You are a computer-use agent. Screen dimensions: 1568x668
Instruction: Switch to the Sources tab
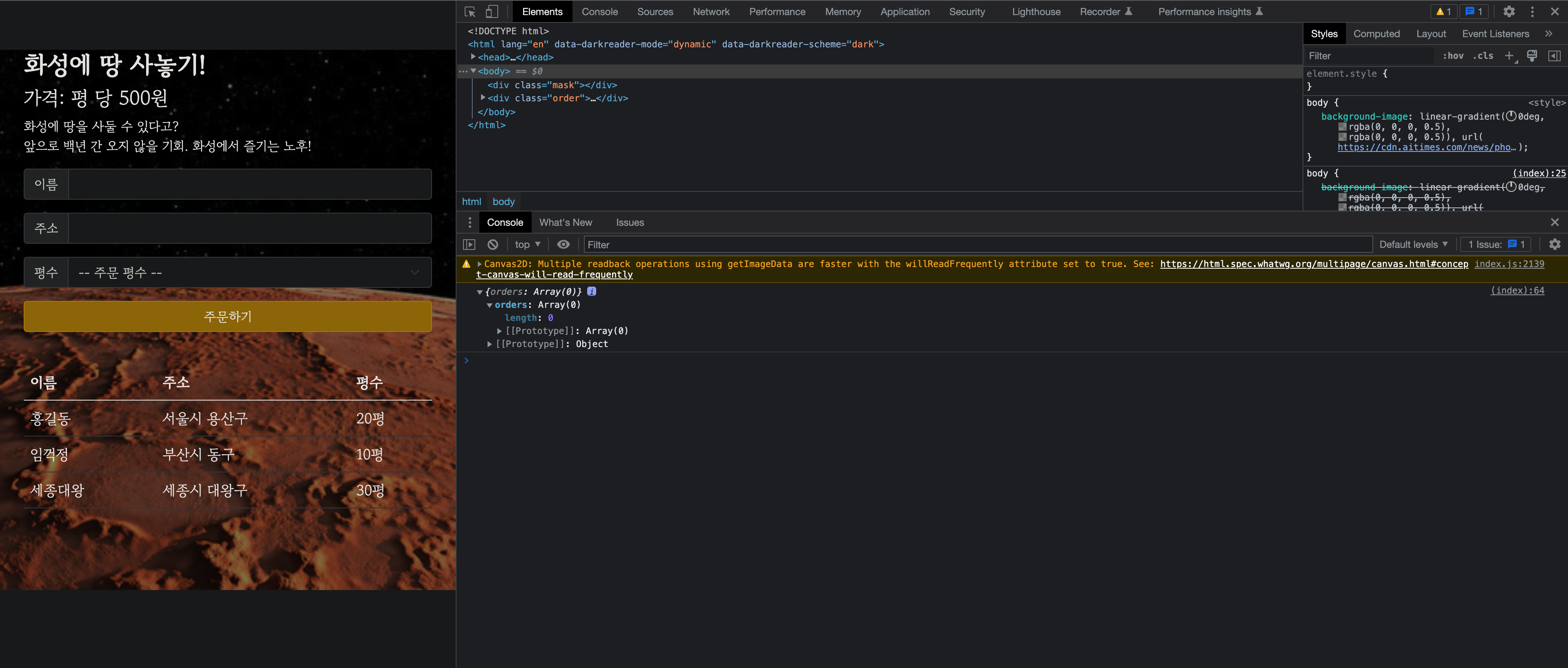click(655, 11)
